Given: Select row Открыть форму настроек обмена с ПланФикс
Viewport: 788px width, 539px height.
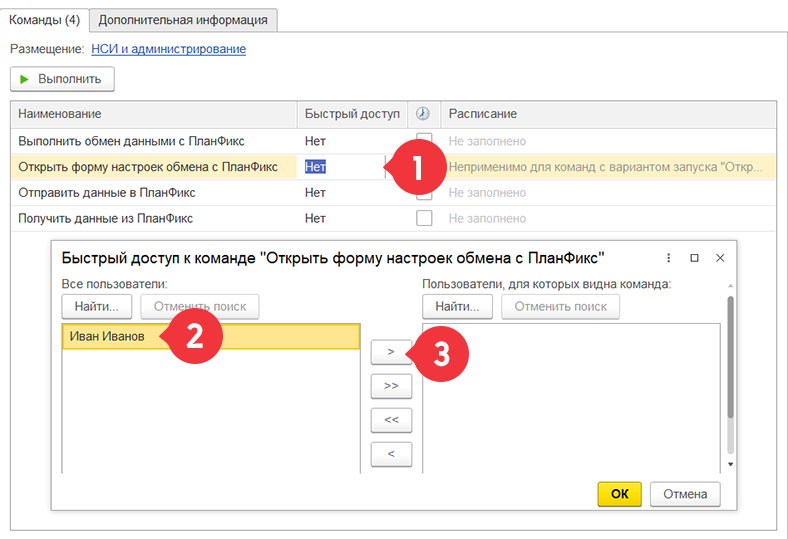Looking at the screenshot, I should (x=393, y=167).
